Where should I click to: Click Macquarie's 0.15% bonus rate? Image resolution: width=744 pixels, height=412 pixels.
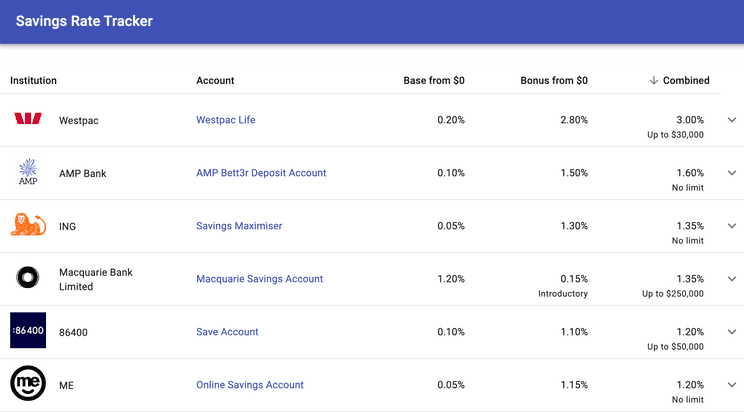[x=574, y=279]
